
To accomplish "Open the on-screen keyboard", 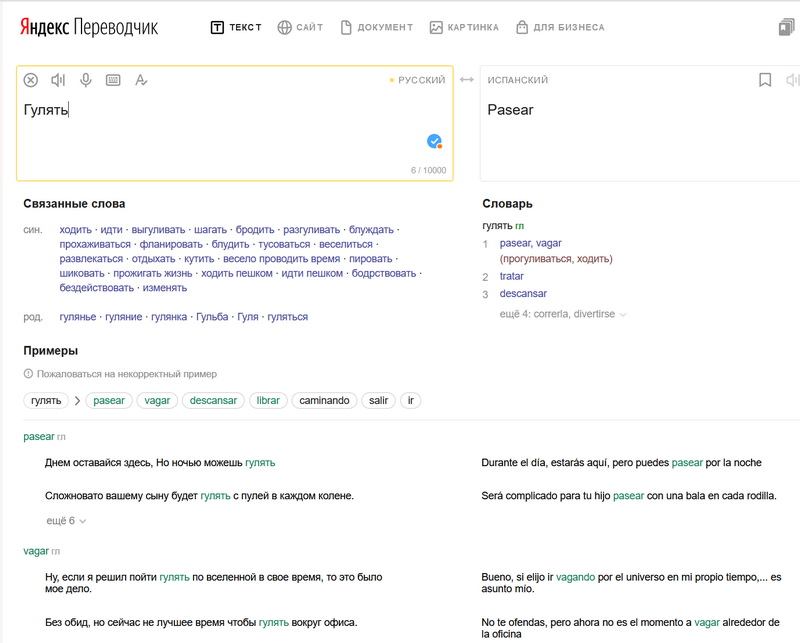I will pos(113,80).
